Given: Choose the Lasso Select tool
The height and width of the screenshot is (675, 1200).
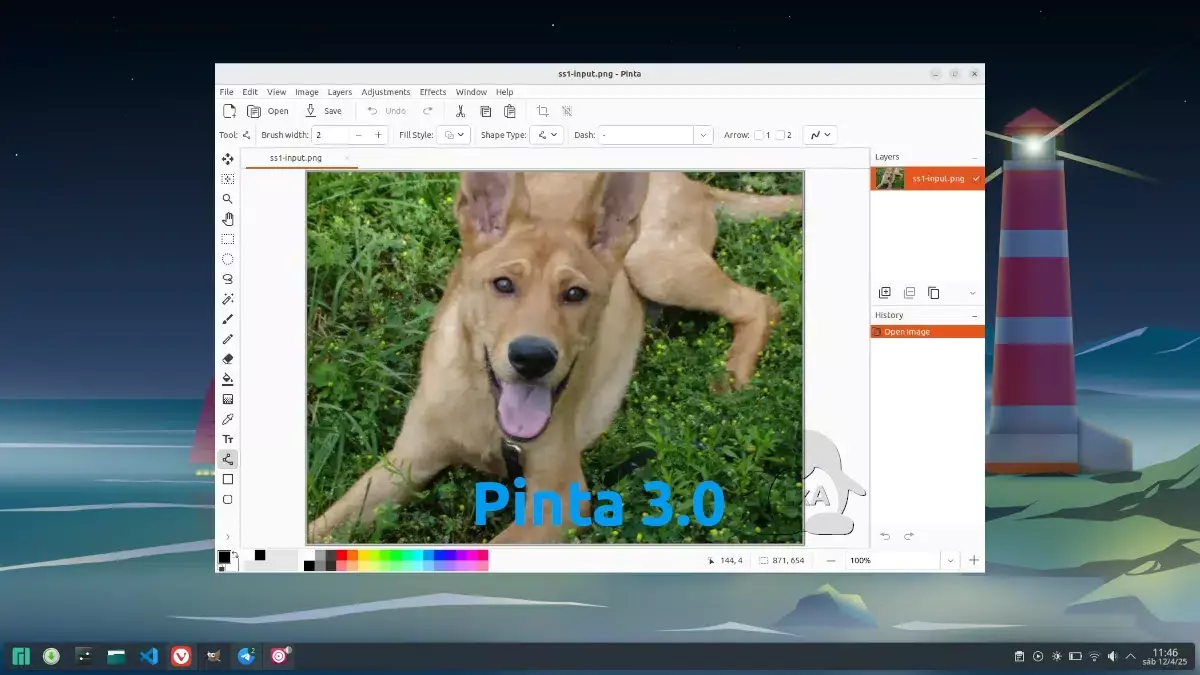Looking at the screenshot, I should point(228,279).
